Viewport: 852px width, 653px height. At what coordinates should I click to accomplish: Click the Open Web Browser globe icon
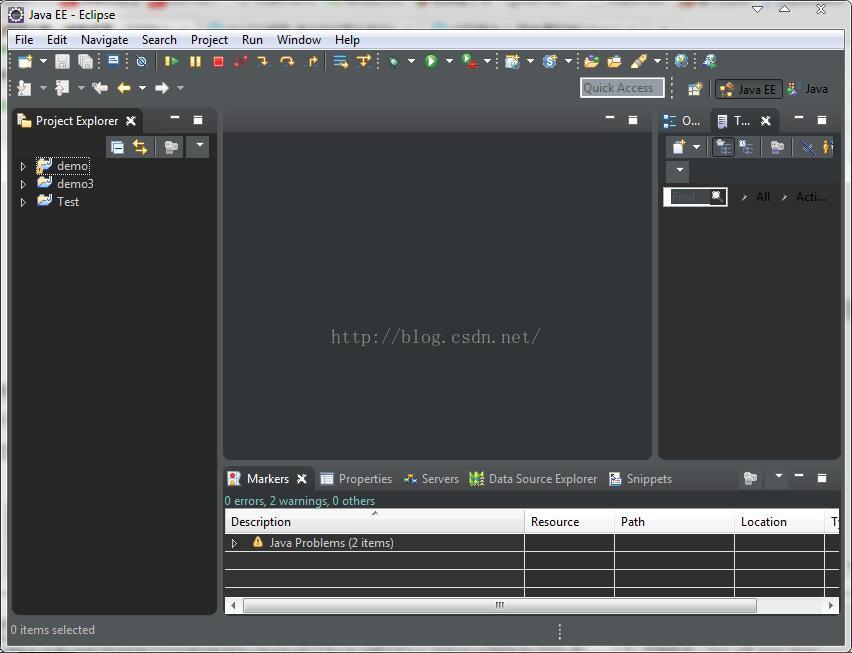(x=681, y=61)
